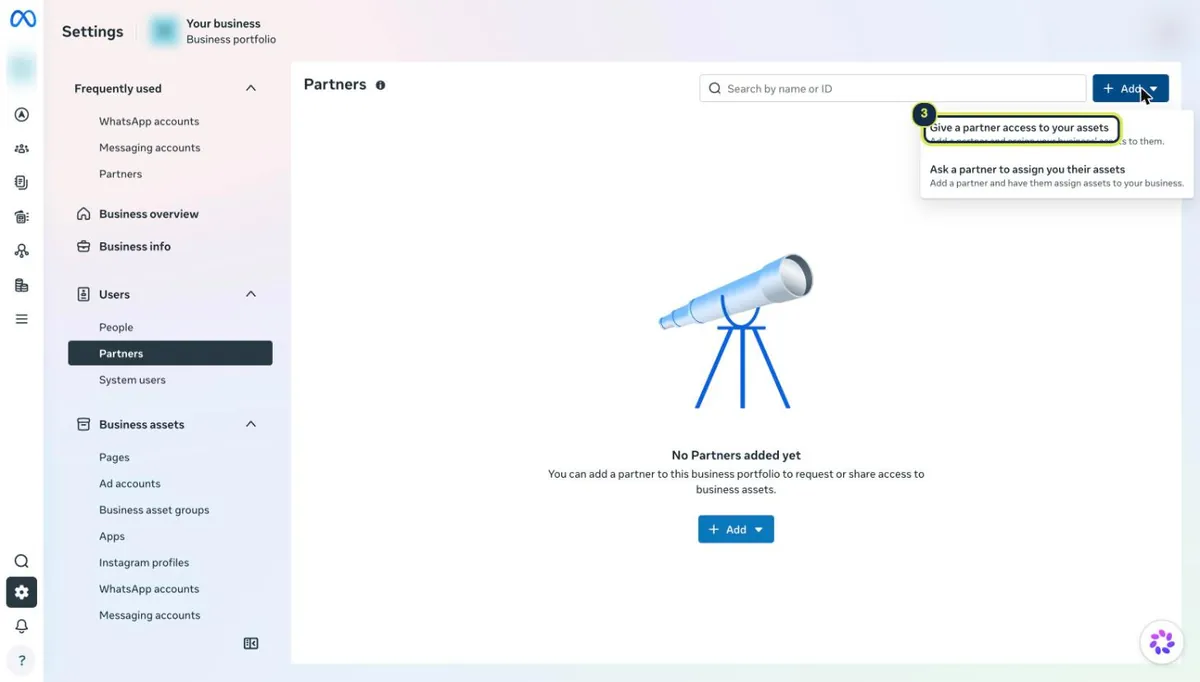Screen dimensions: 1200x682
Task: Open the help question mark icon
Action: click(22, 660)
